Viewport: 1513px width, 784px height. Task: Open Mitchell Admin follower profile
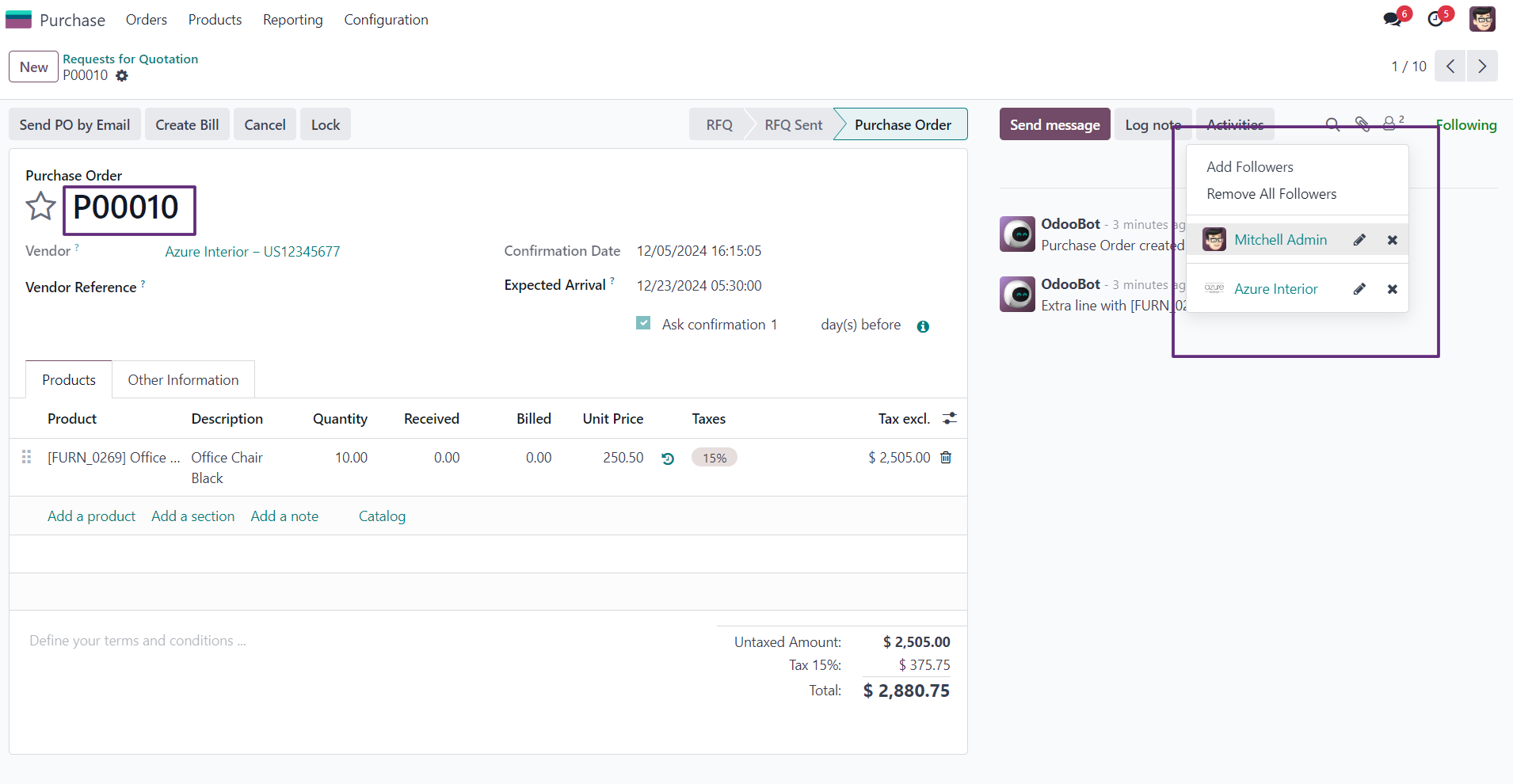(x=1280, y=240)
